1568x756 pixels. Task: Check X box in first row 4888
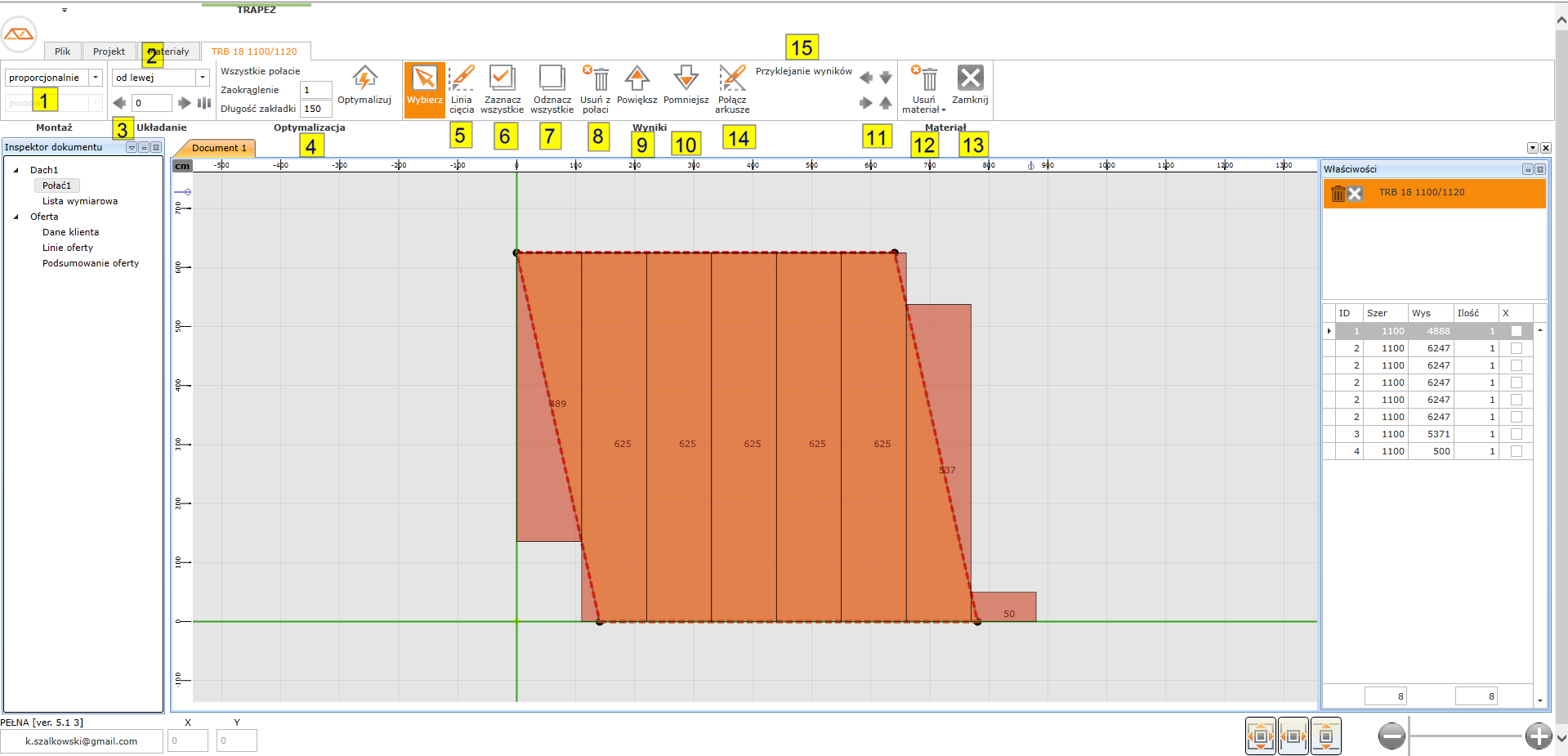1517,331
